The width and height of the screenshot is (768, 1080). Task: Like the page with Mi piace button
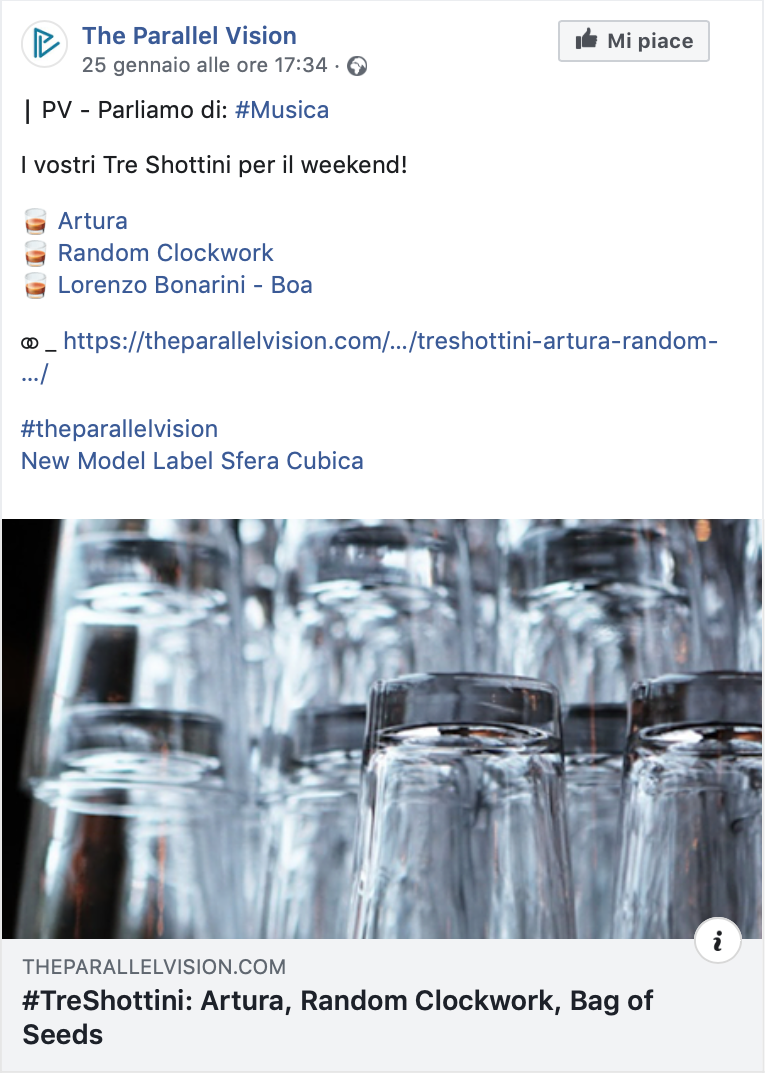(x=634, y=41)
